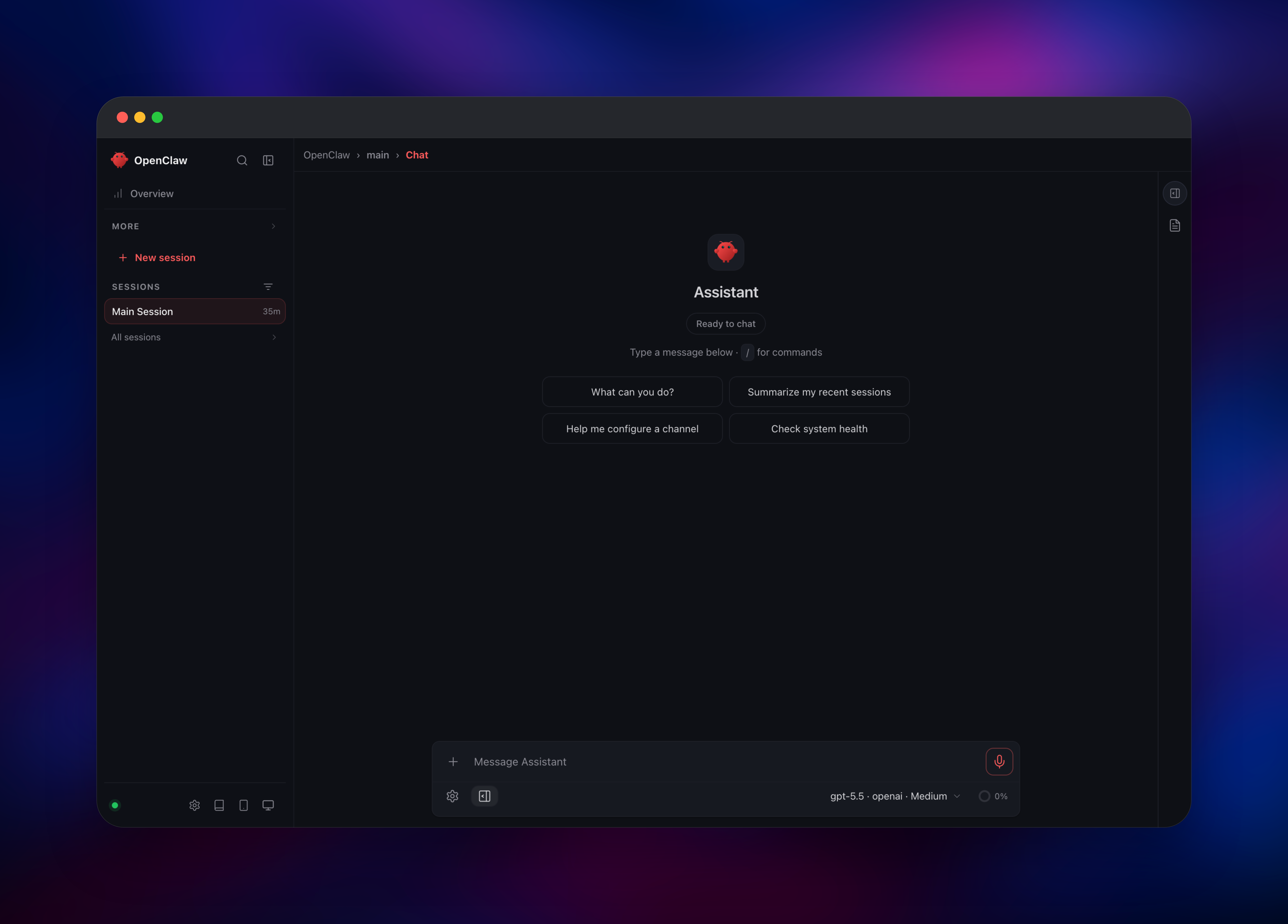
Task: Toggle the panel icon in composer toolbar
Action: pos(484,796)
